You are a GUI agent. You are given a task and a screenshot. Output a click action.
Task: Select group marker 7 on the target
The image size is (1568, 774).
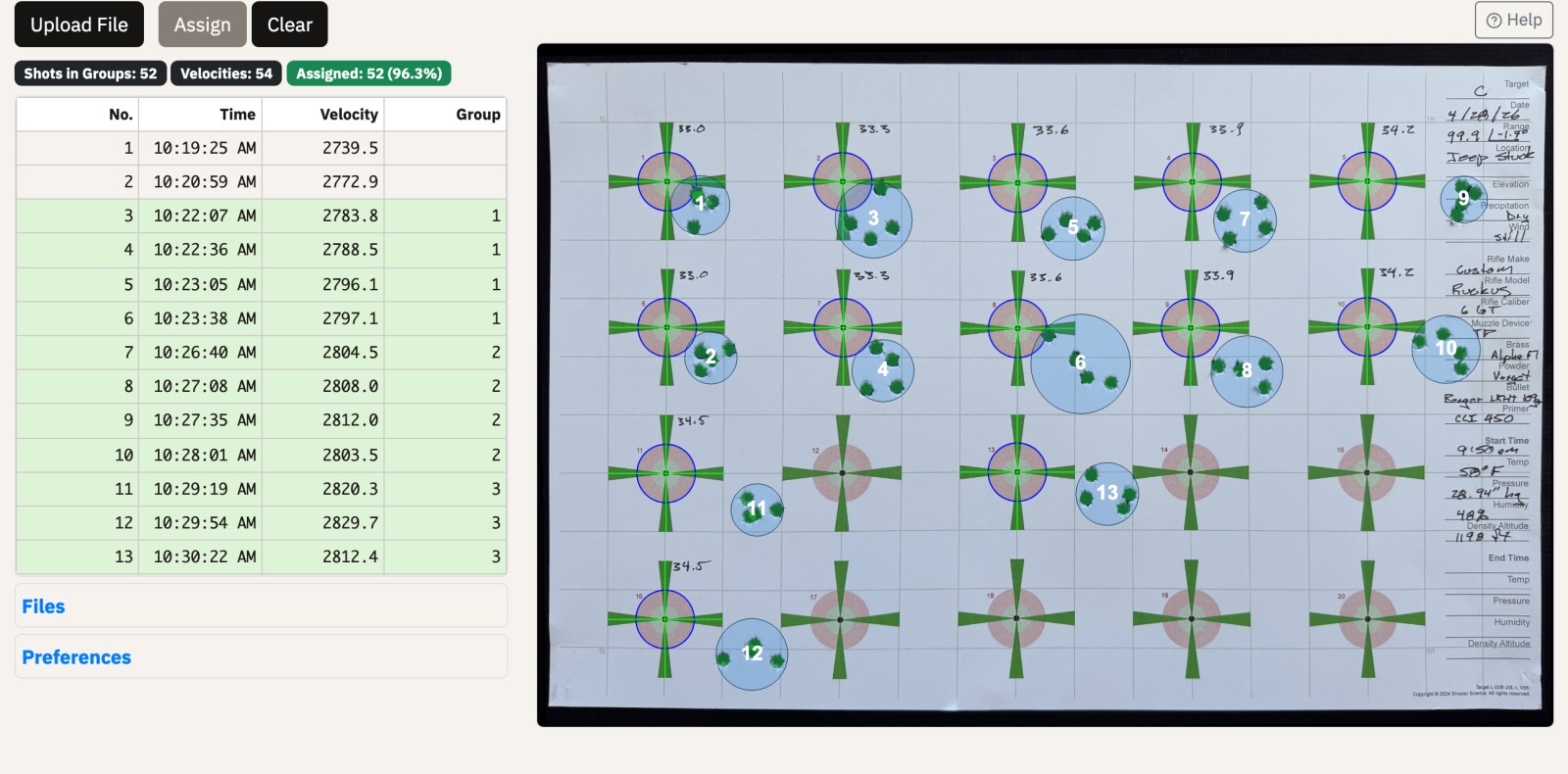coord(1245,218)
